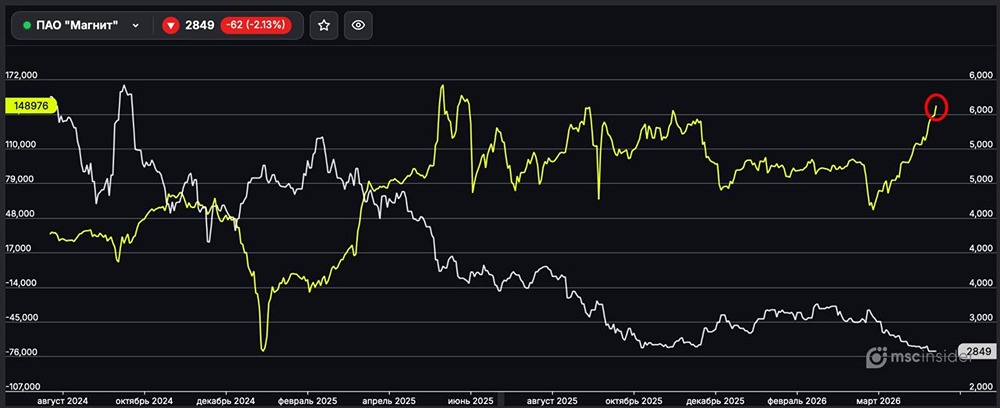
Task: Click the -107,000 axis label
Action: point(22,387)
